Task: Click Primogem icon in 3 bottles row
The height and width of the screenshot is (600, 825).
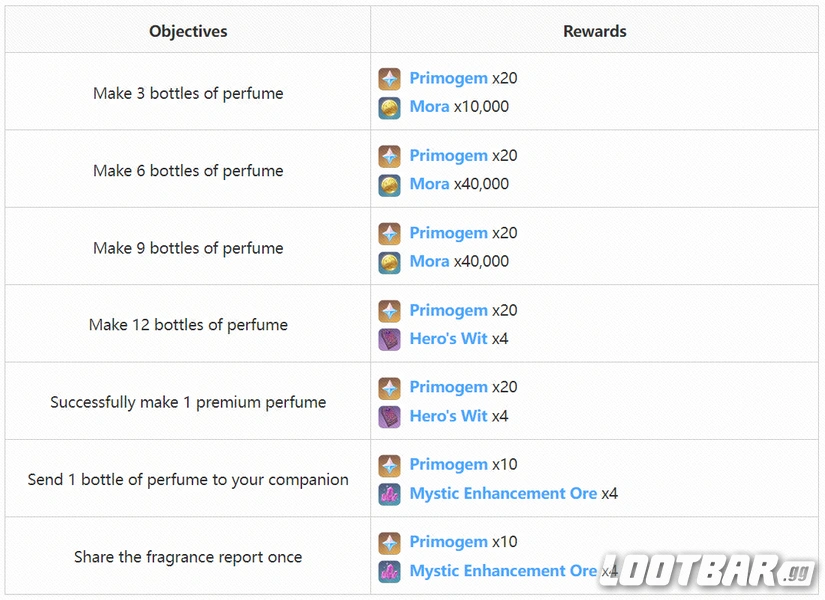Action: click(389, 78)
